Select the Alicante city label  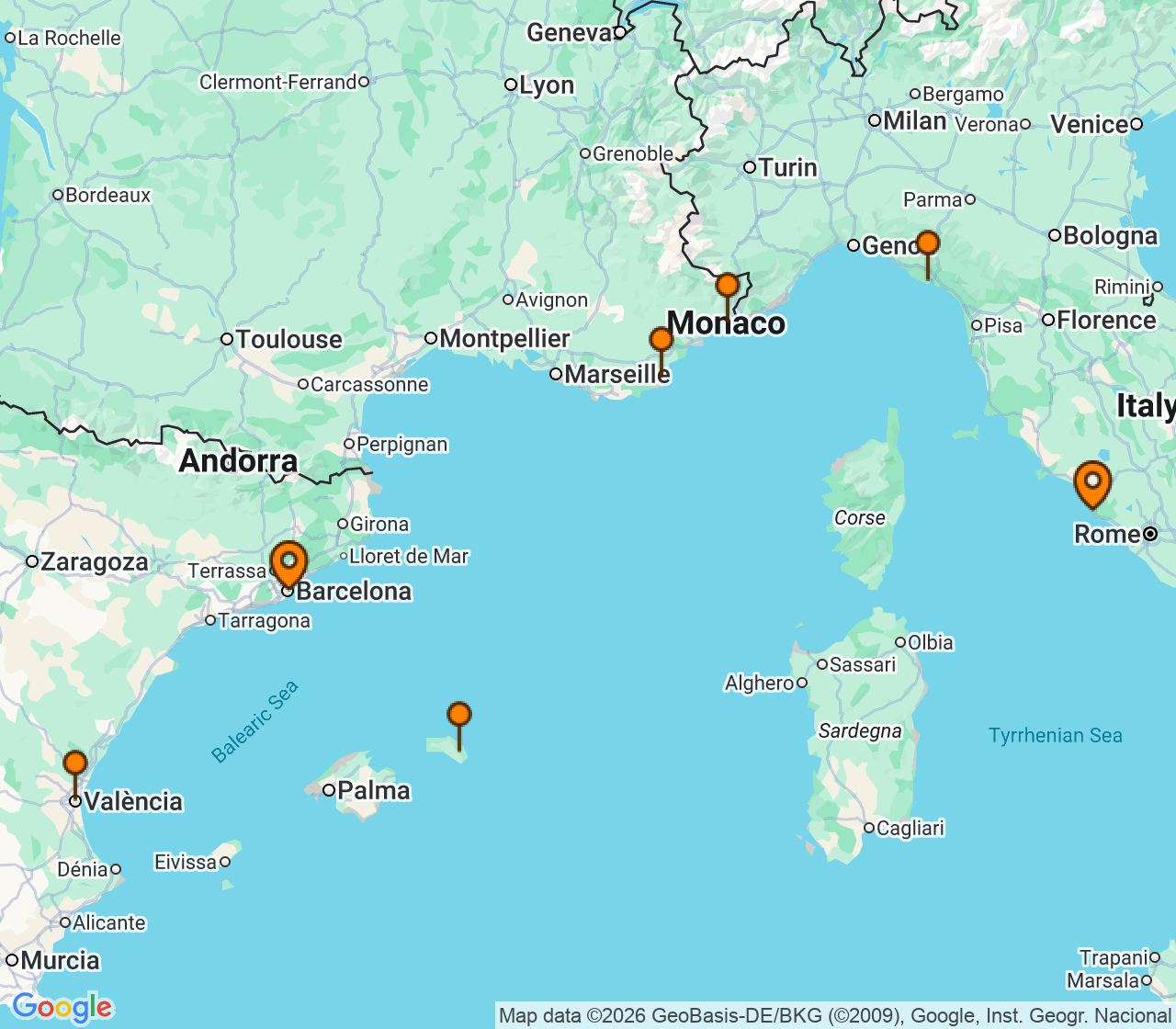click(x=109, y=922)
